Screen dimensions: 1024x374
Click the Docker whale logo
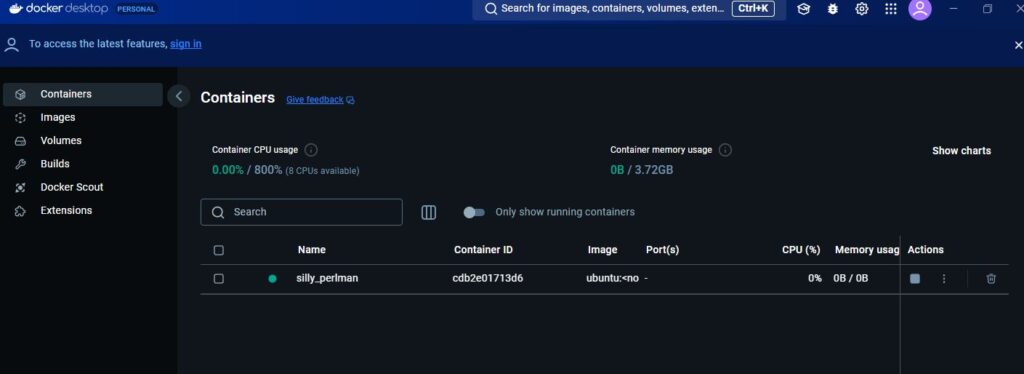(x=16, y=8)
